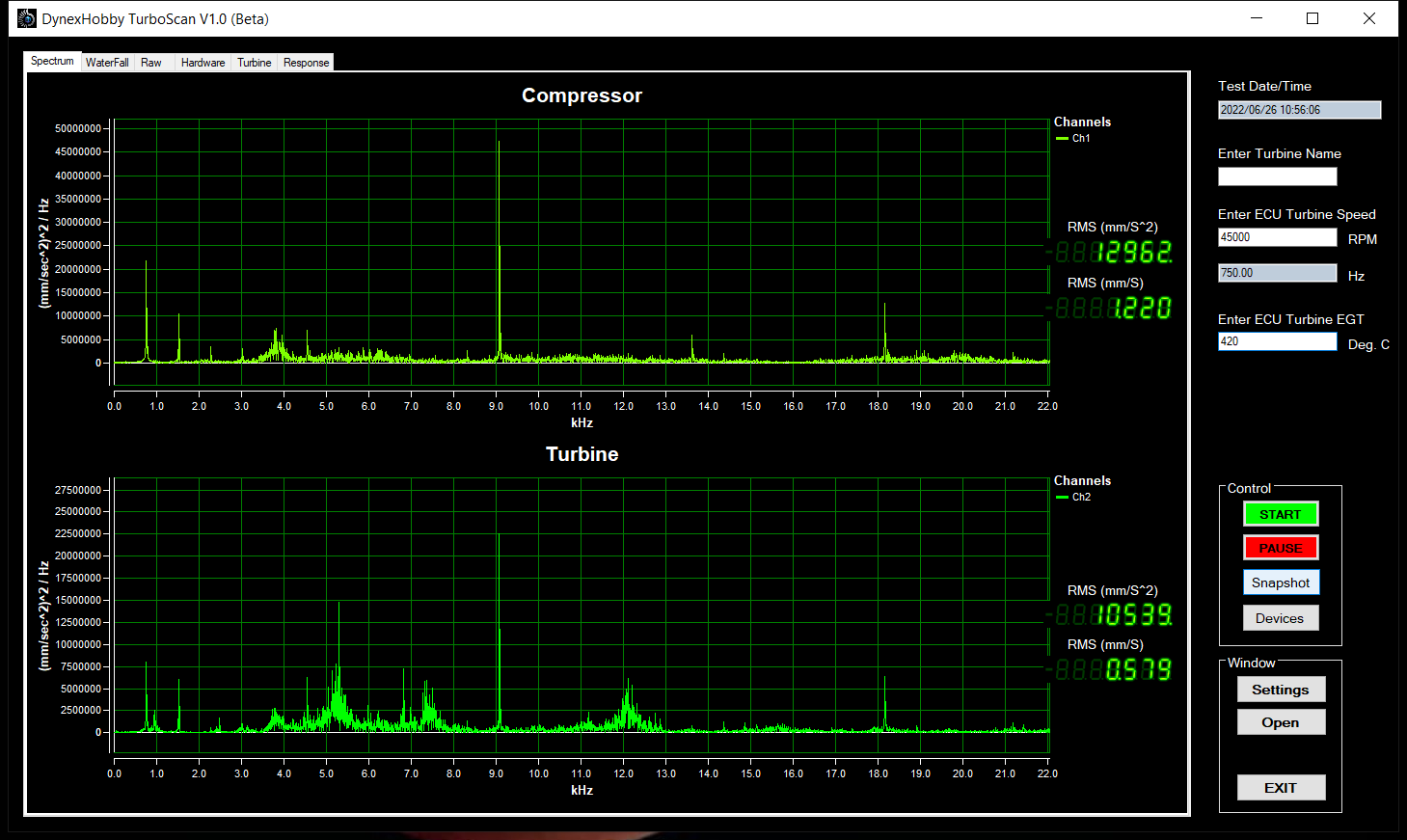This screenshot has width=1407, height=840.
Task: Take a Snapshot of the scan
Action: pyautogui.click(x=1281, y=583)
